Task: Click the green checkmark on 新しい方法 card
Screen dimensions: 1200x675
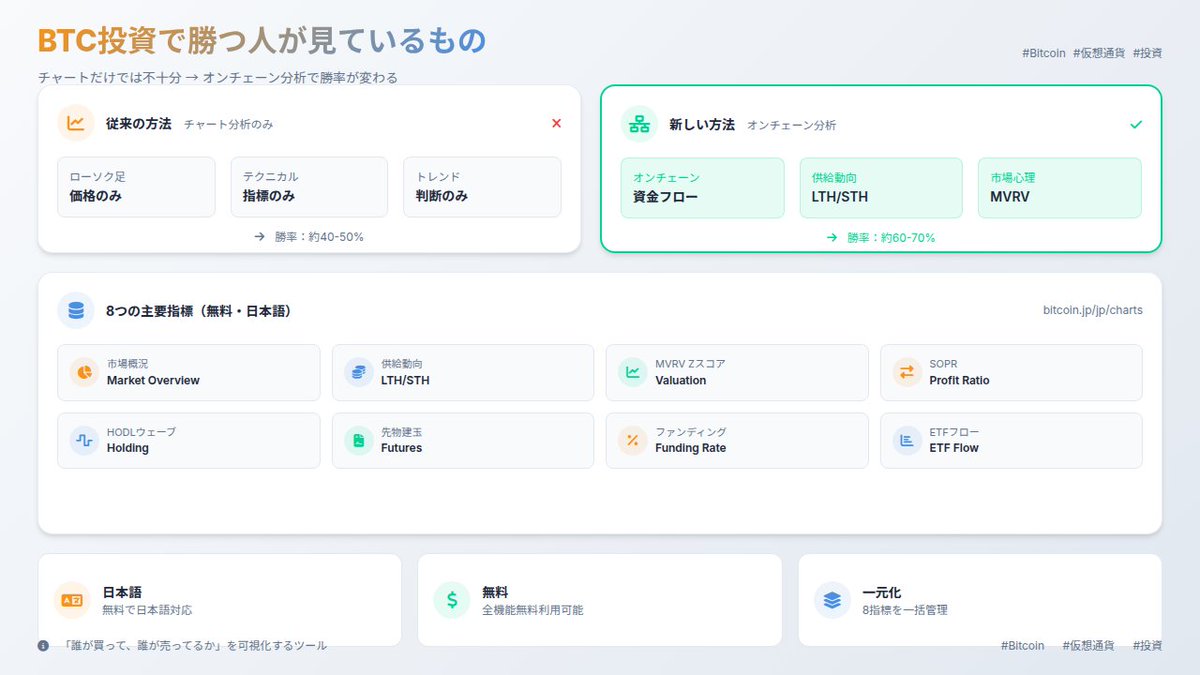Action: (1136, 125)
